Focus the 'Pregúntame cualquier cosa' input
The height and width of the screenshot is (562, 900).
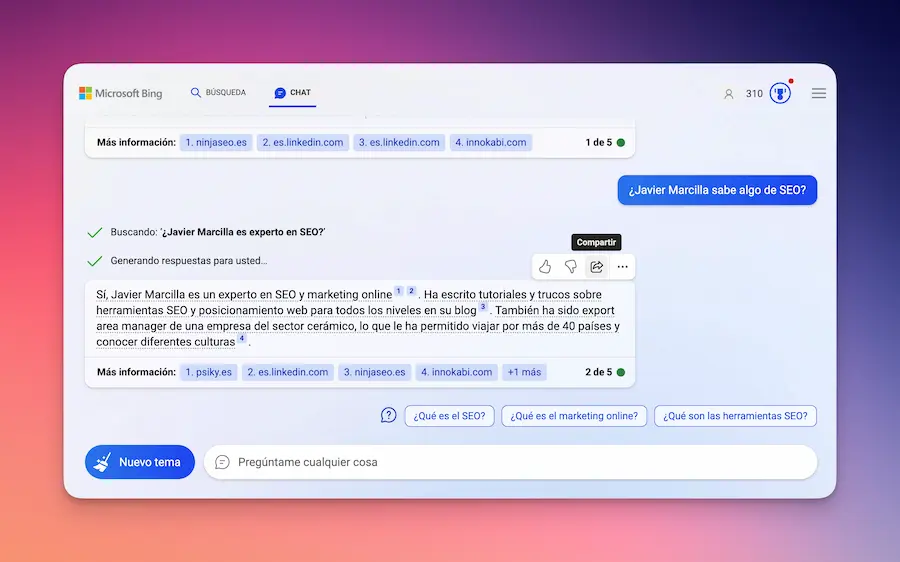click(510, 462)
